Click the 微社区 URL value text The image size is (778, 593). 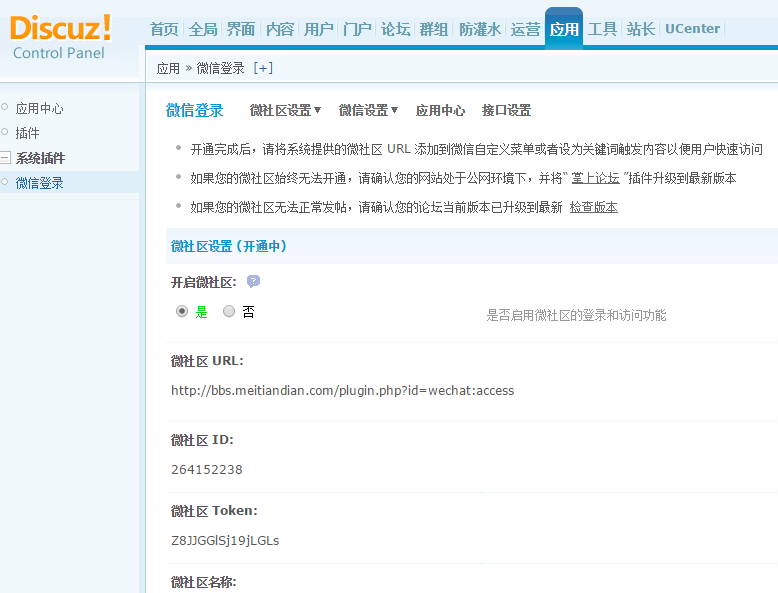click(342, 391)
